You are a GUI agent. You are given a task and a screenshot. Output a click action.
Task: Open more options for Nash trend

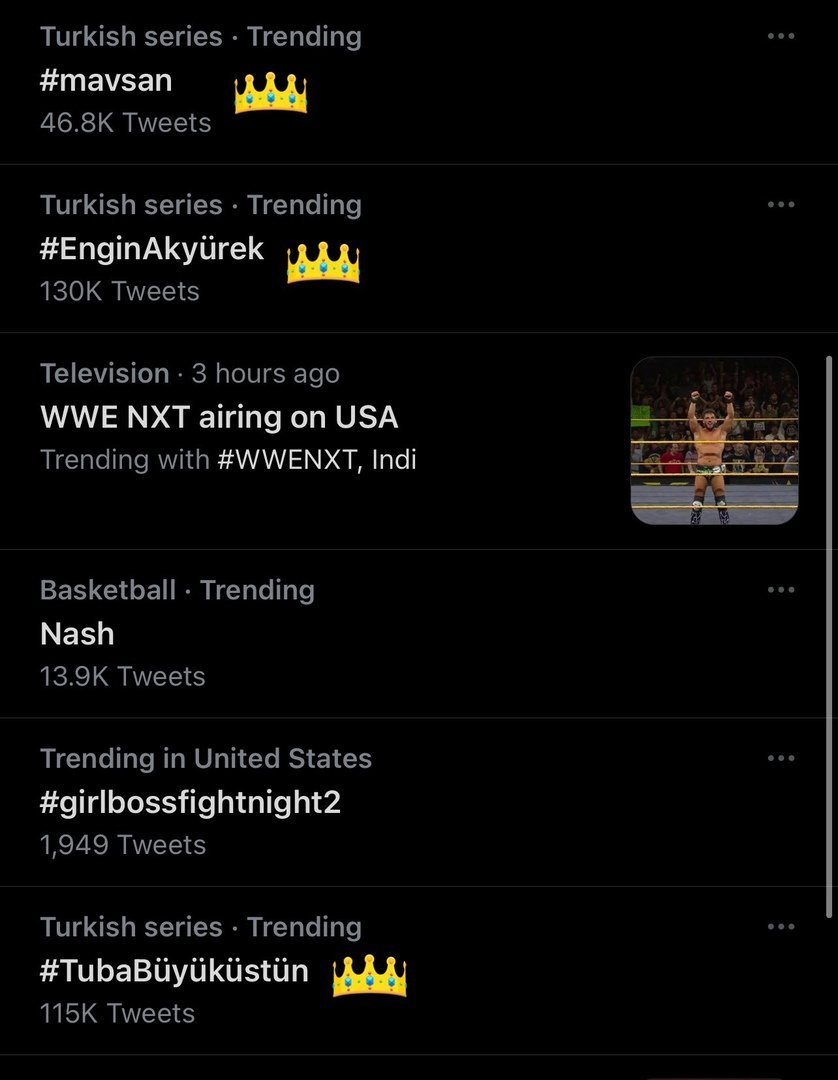point(780,590)
